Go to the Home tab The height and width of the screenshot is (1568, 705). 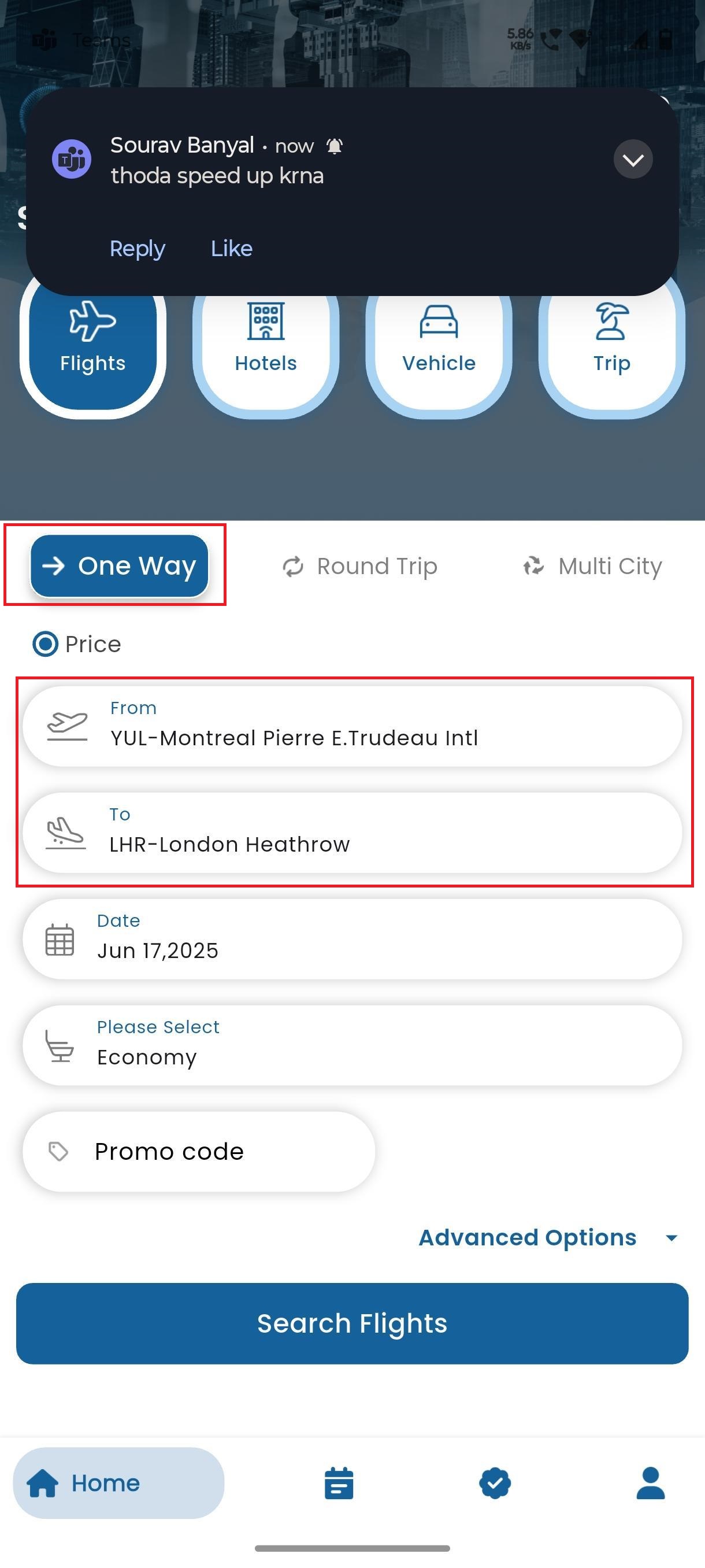pyautogui.click(x=118, y=1483)
